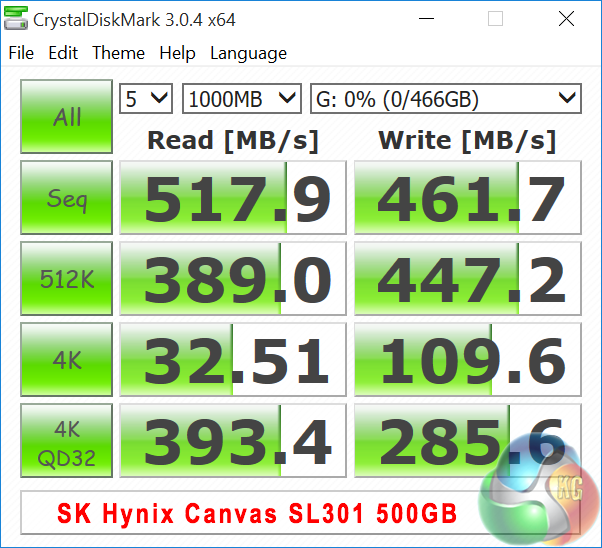Screen dimensions: 602x548
Task: Start the 4K benchmark test
Action: click(66, 359)
